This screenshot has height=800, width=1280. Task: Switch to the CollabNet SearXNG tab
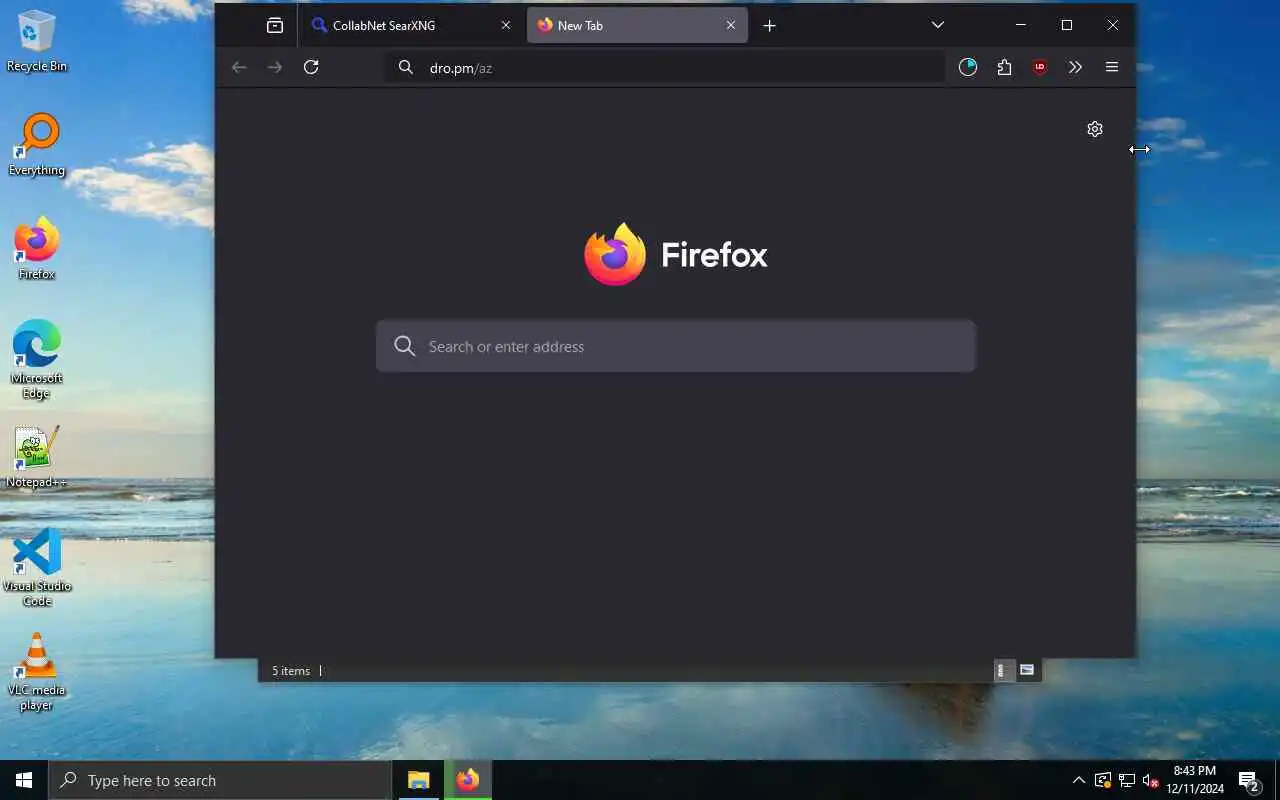pyautogui.click(x=412, y=25)
